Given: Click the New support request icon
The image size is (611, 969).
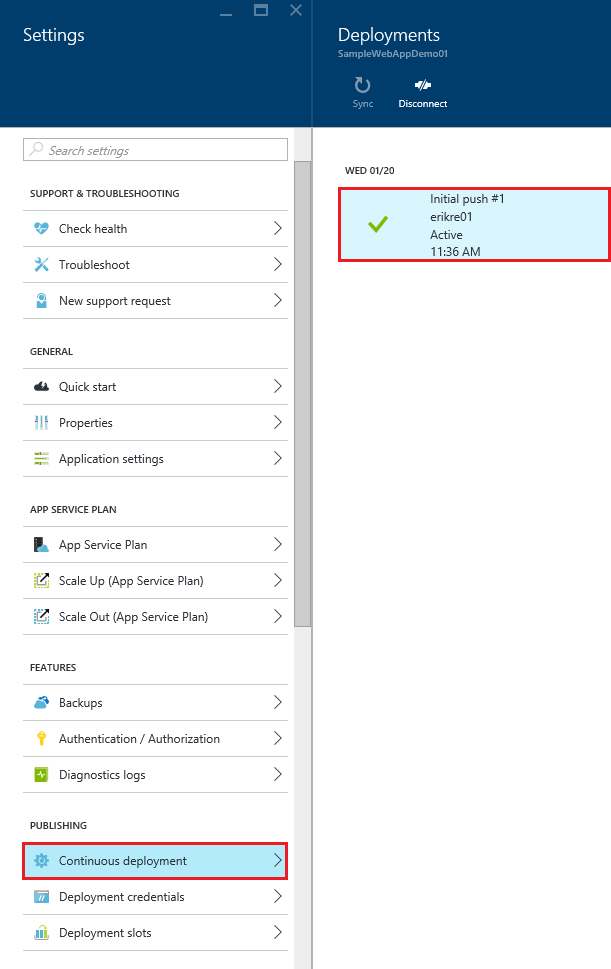Looking at the screenshot, I should (41, 301).
